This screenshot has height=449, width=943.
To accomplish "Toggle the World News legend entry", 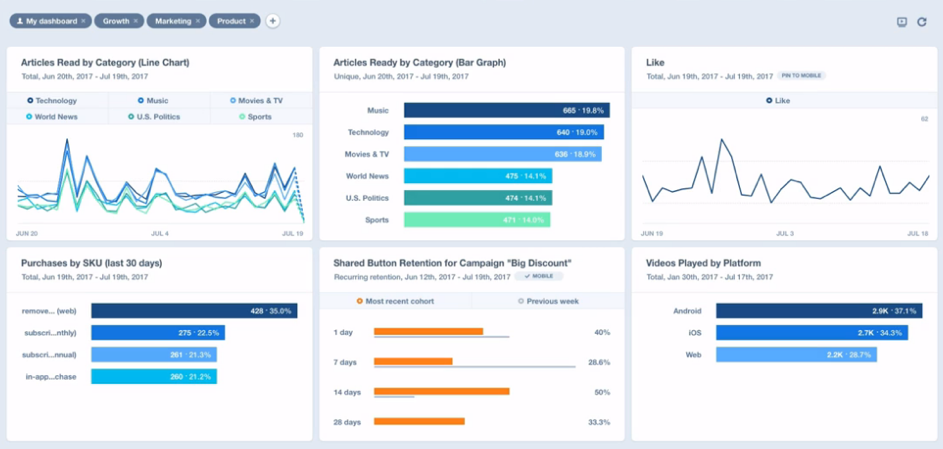I will pos(53,116).
